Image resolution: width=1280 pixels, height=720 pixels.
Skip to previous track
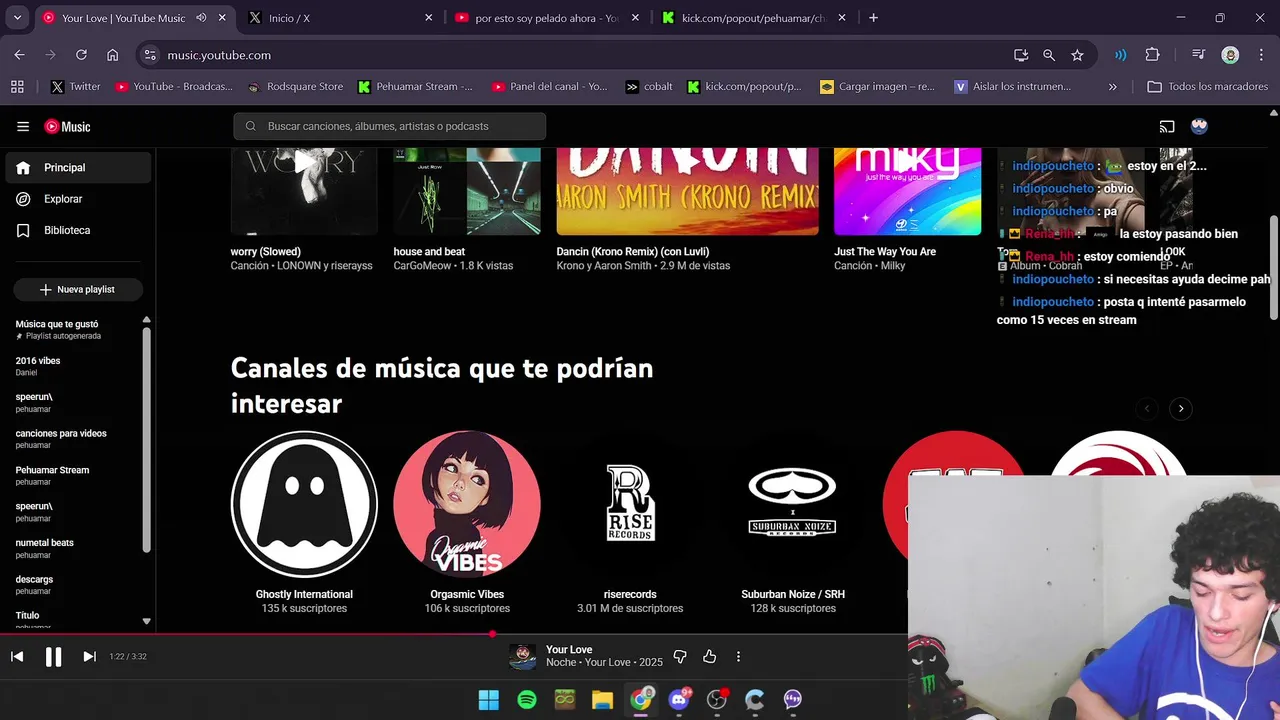coord(17,656)
